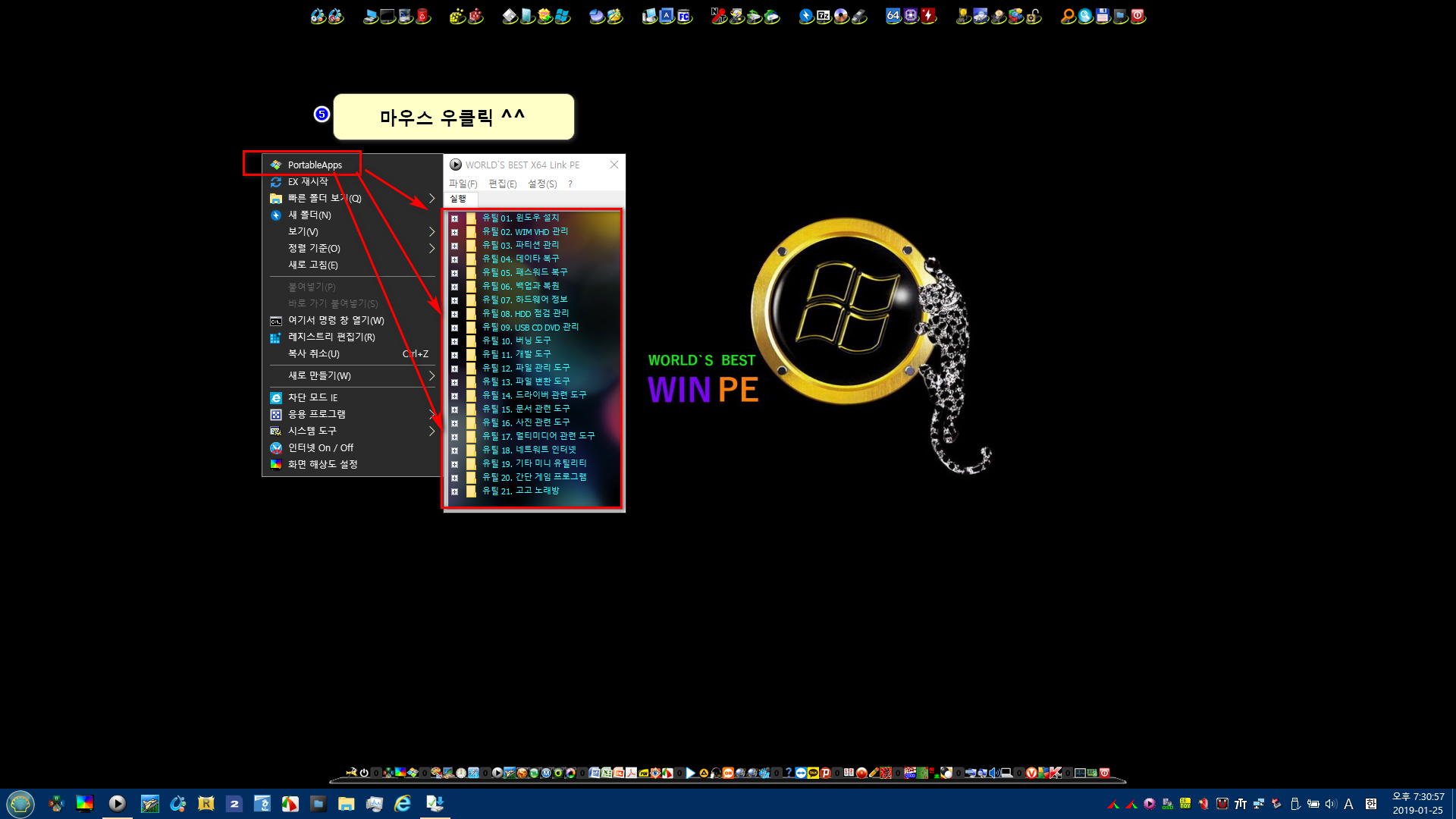
Task: Select the '유틸 21. 고고 노래방' row
Action: click(520, 491)
